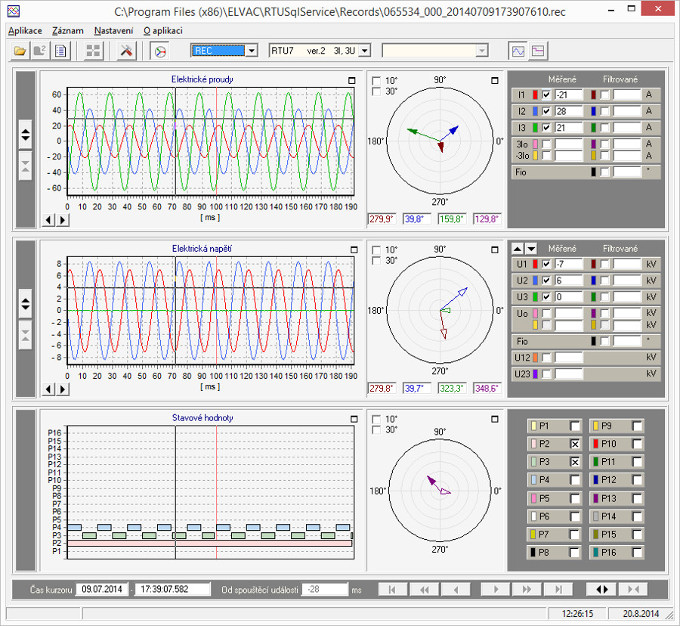Screen dimensions: 680x626
Task: Select the waveform view icon in the toolbar
Action: click(518, 51)
